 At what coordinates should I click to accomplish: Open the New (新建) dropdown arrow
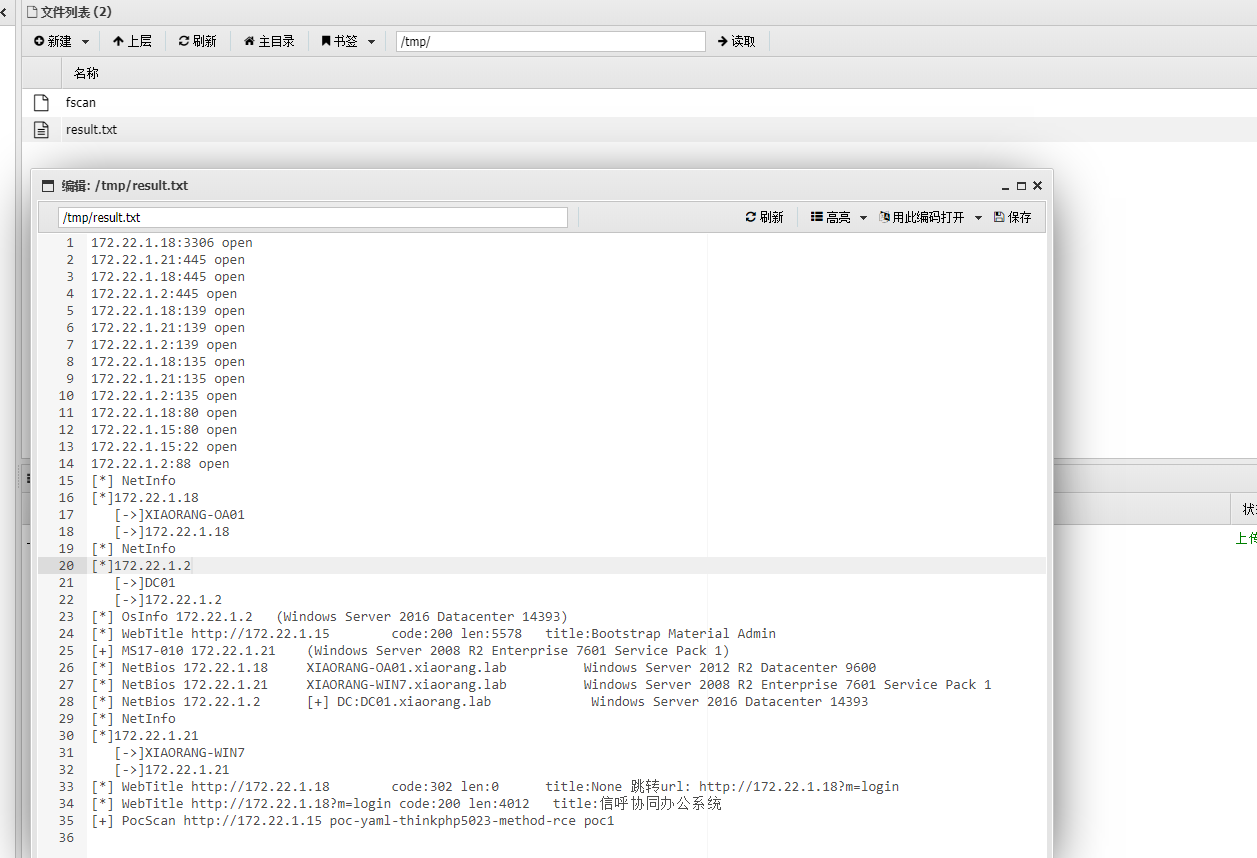[85, 42]
